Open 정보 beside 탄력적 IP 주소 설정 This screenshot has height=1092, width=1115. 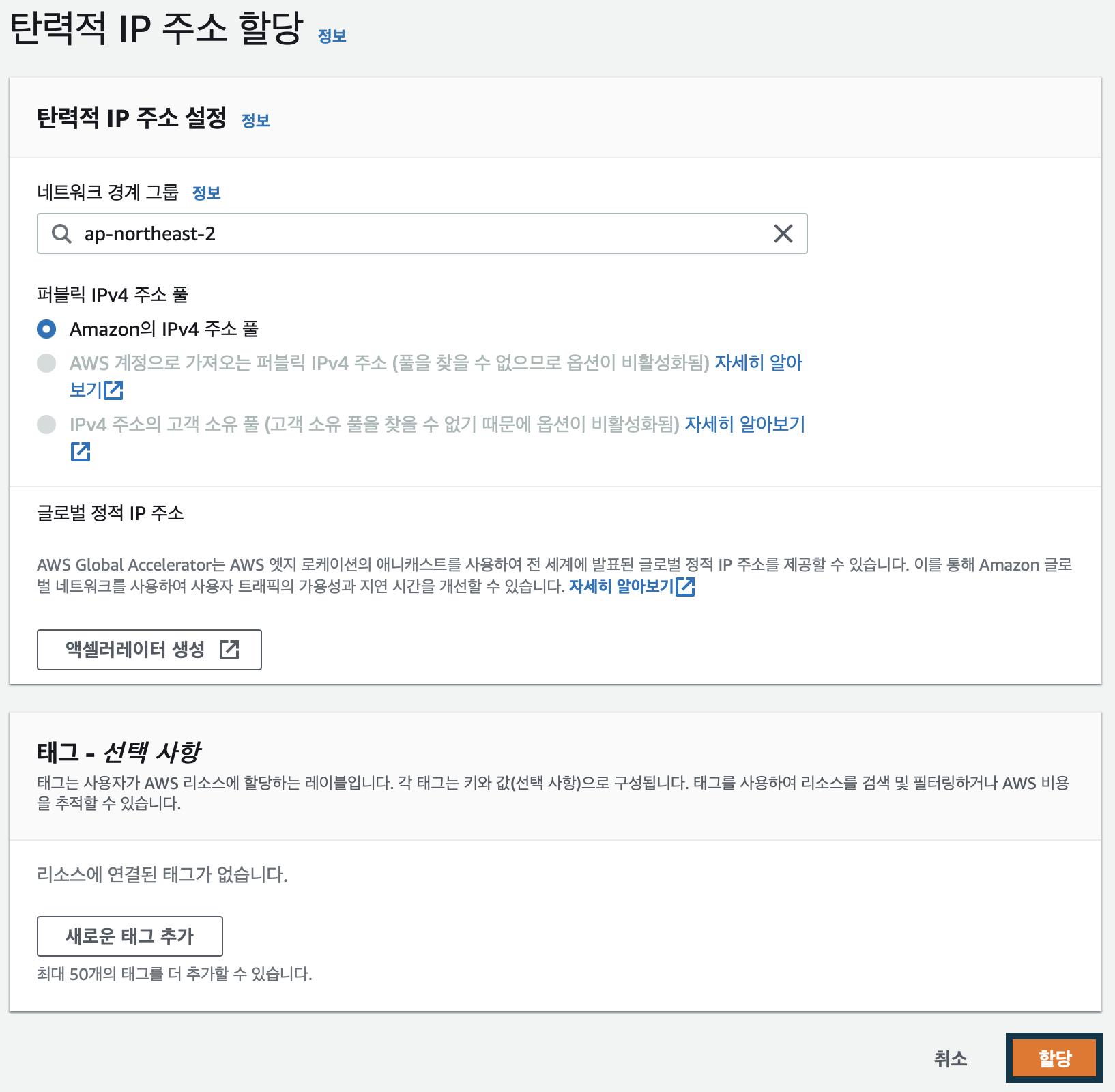pyautogui.click(x=256, y=121)
